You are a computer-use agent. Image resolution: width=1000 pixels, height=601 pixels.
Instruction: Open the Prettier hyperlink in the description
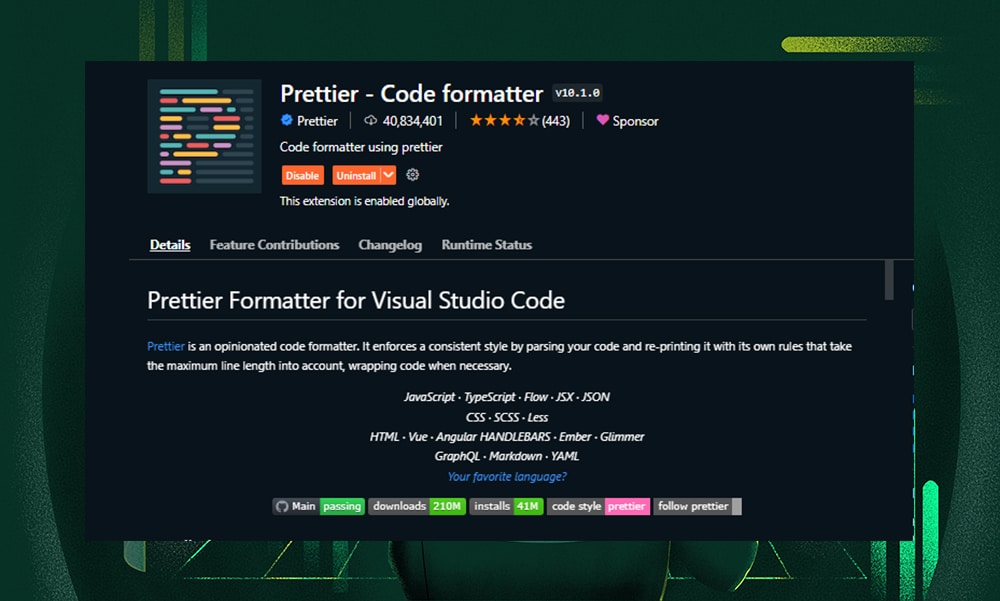[x=164, y=346]
